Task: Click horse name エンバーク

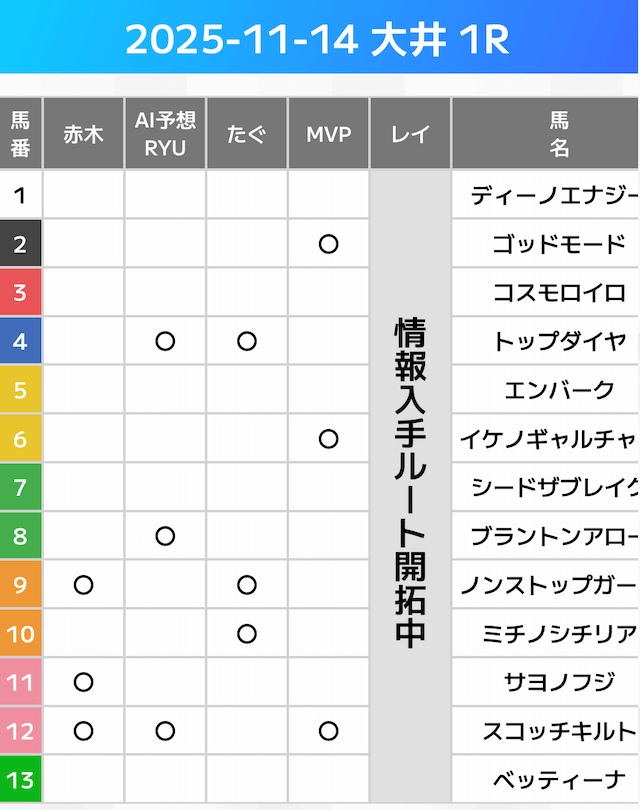Action: tap(558, 390)
